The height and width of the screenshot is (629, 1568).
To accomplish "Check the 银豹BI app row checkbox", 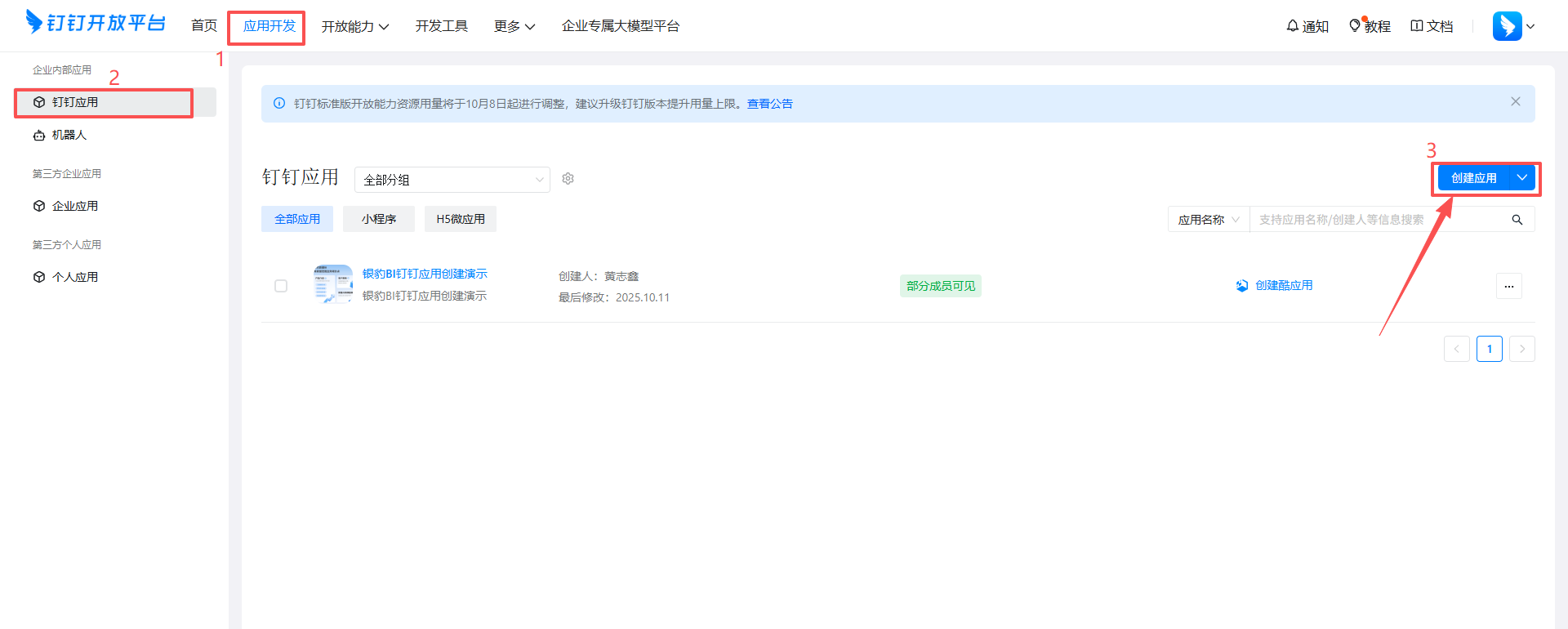I will point(281,286).
